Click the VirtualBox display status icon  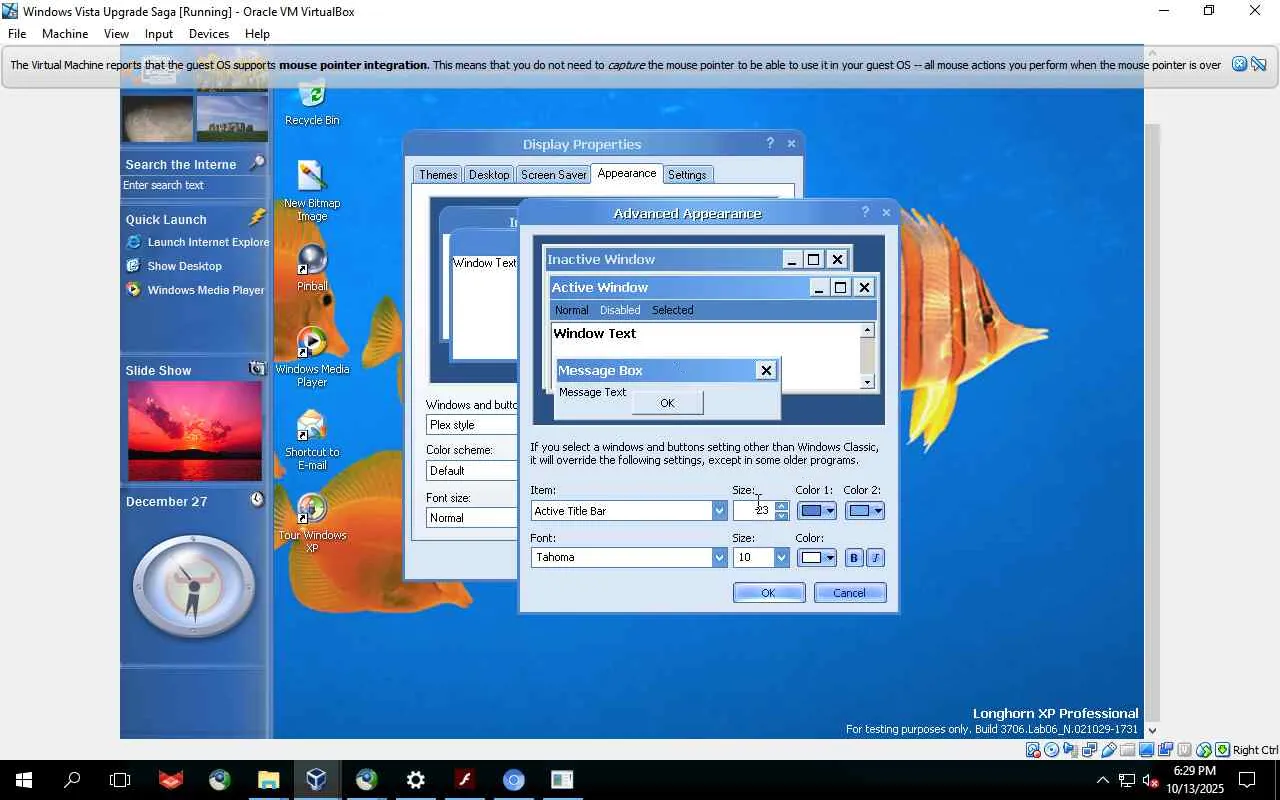[x=1147, y=750]
